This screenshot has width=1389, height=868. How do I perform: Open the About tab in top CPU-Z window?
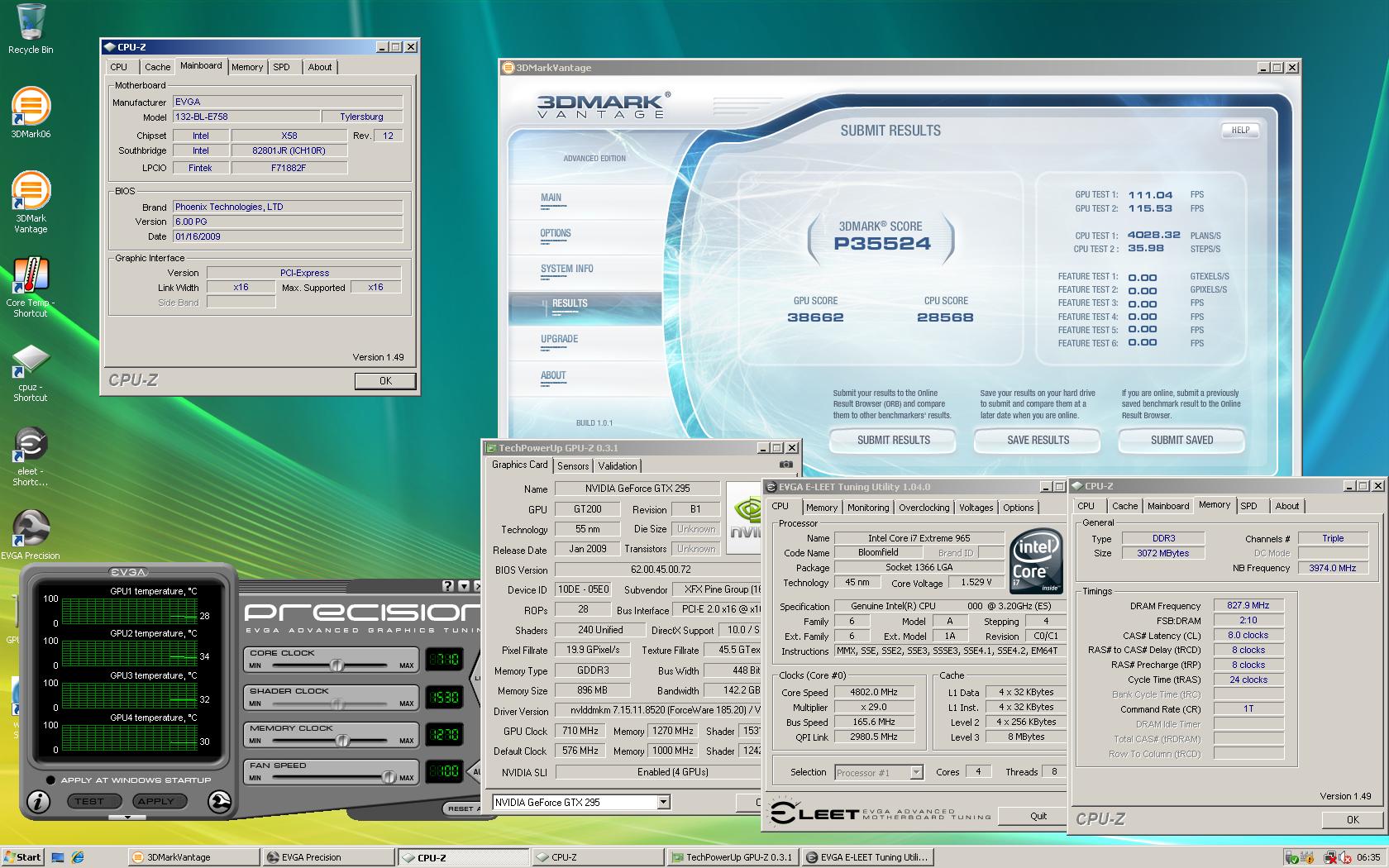coord(320,67)
